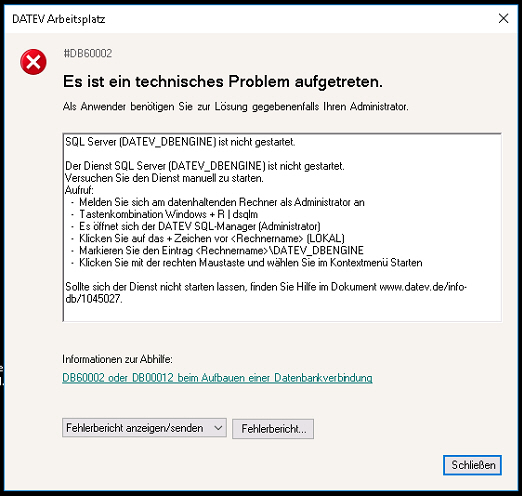Click the 'Aufruf:' line in message box
This screenshot has width=522, height=496.
click(x=79, y=190)
